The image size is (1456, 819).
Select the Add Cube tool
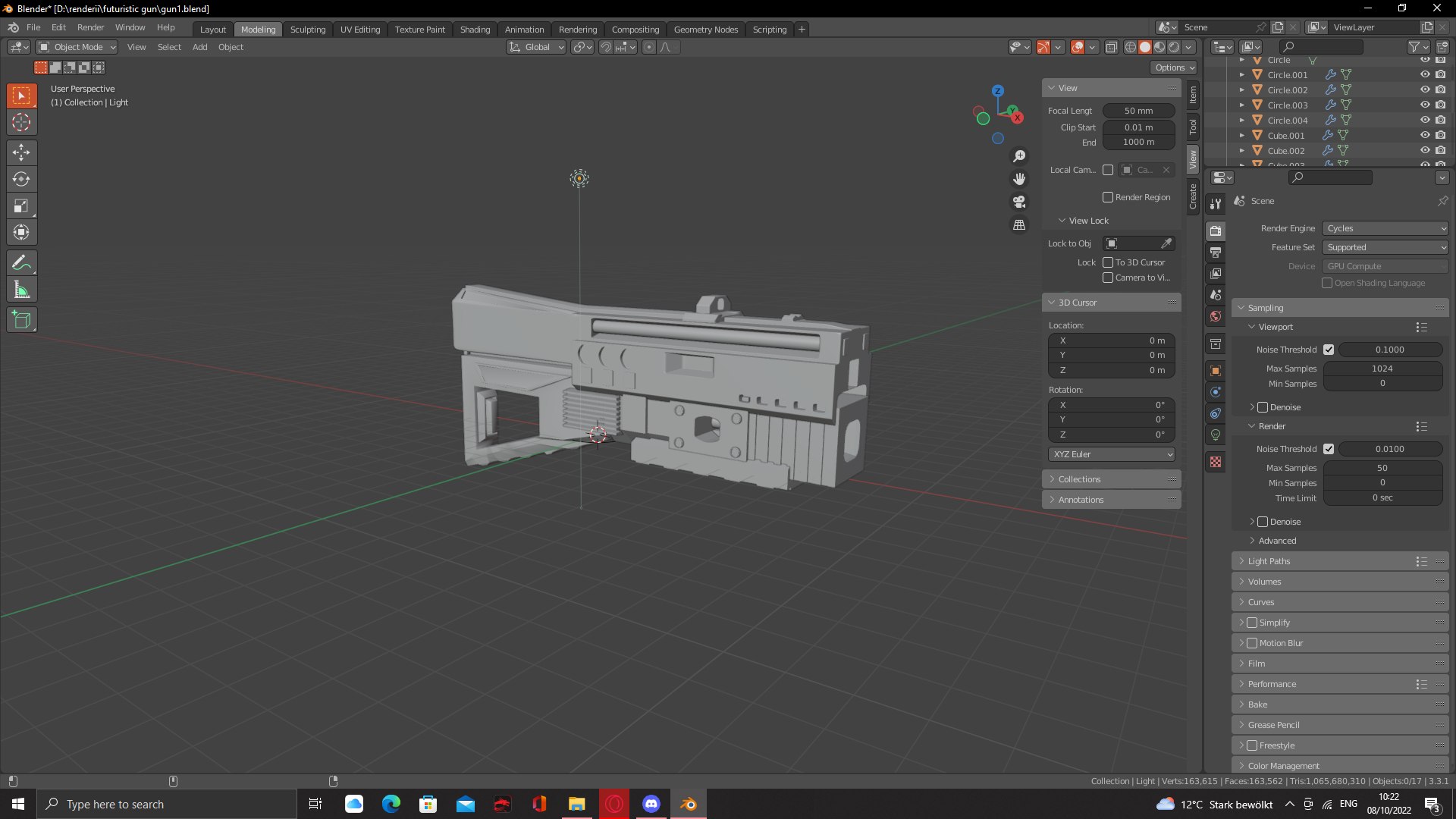(21, 320)
